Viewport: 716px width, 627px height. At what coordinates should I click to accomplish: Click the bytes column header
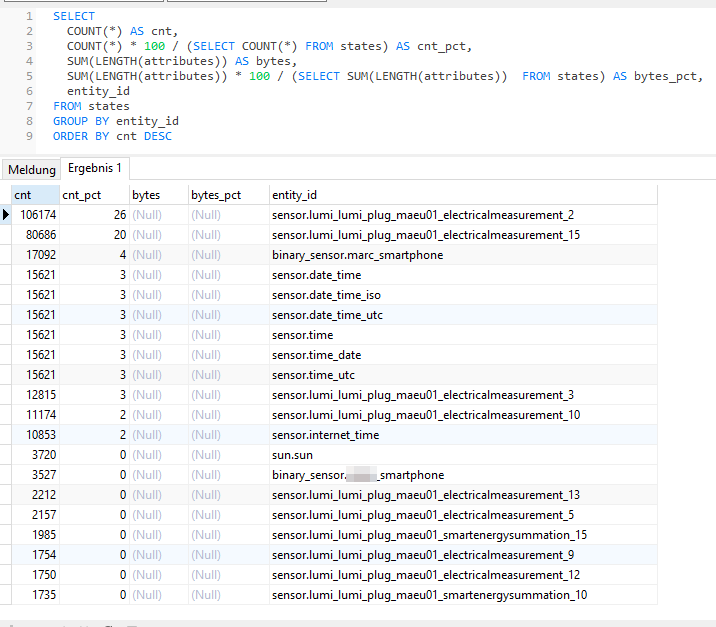click(159, 195)
